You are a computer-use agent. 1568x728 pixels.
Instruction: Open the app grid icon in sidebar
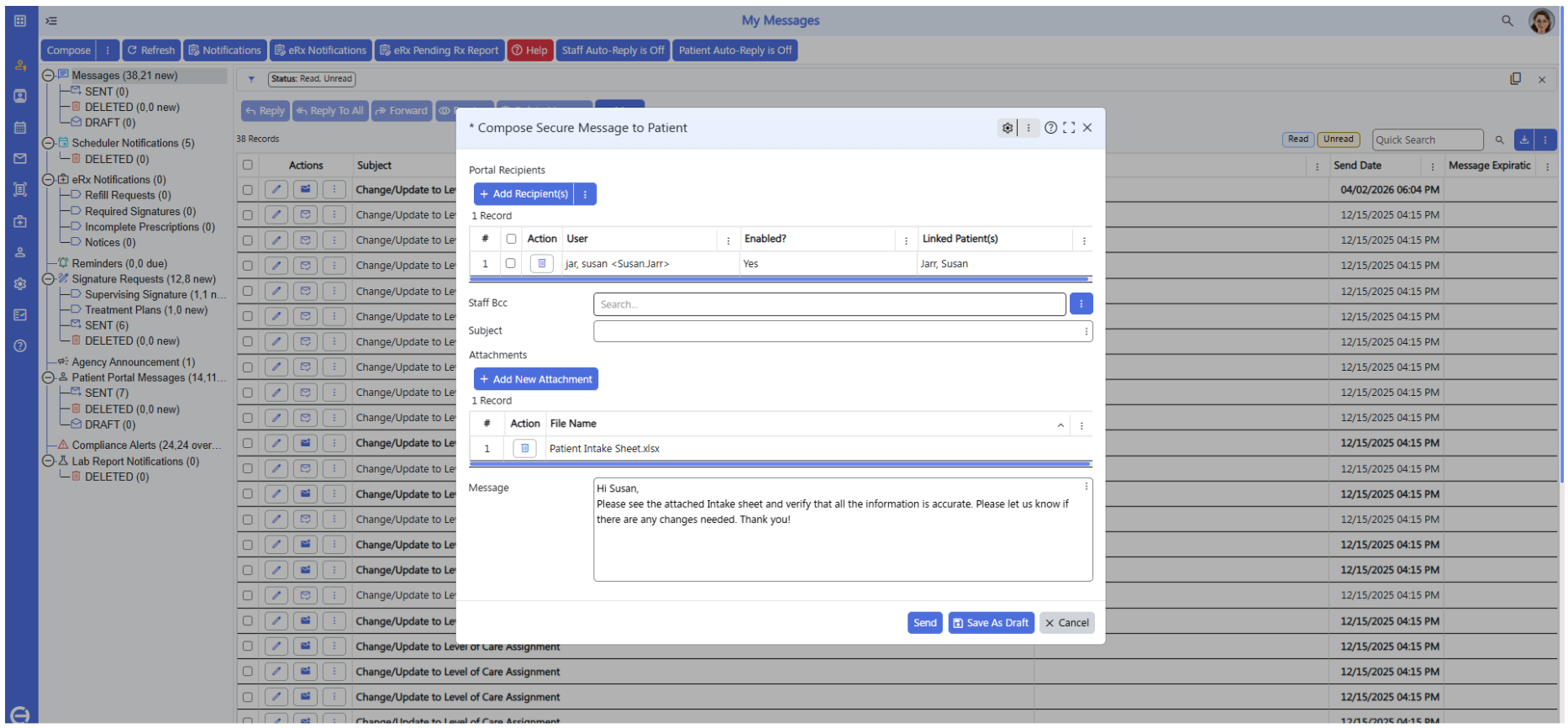pyautogui.click(x=20, y=20)
